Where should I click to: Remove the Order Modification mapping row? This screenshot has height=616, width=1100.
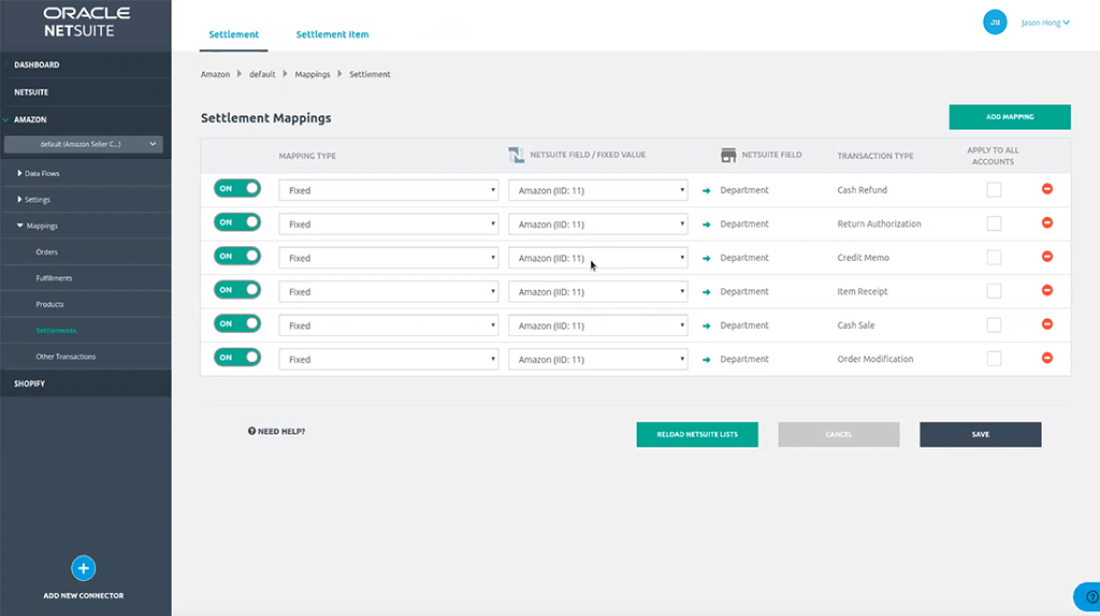[1047, 358]
